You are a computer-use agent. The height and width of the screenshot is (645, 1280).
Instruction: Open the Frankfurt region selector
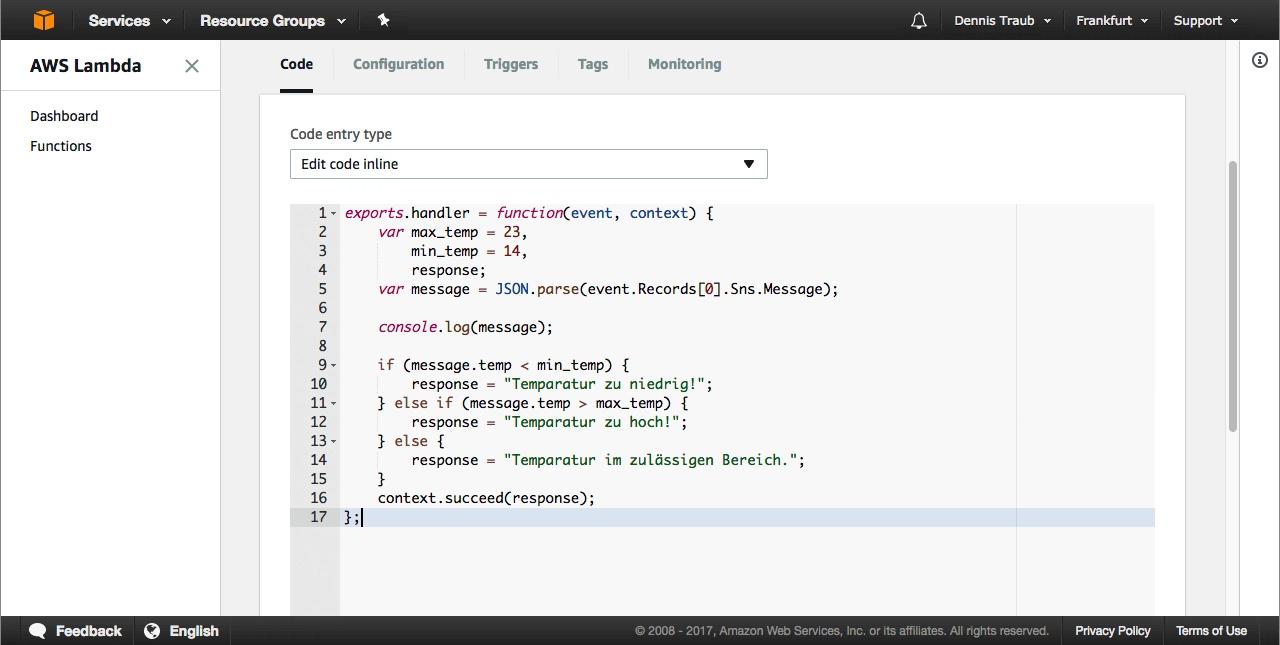coord(1111,20)
